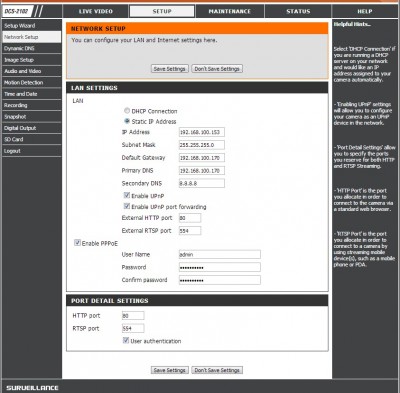This screenshot has width=400, height=393.
Task: Click the Secondary DNS input field
Action: [202, 183]
